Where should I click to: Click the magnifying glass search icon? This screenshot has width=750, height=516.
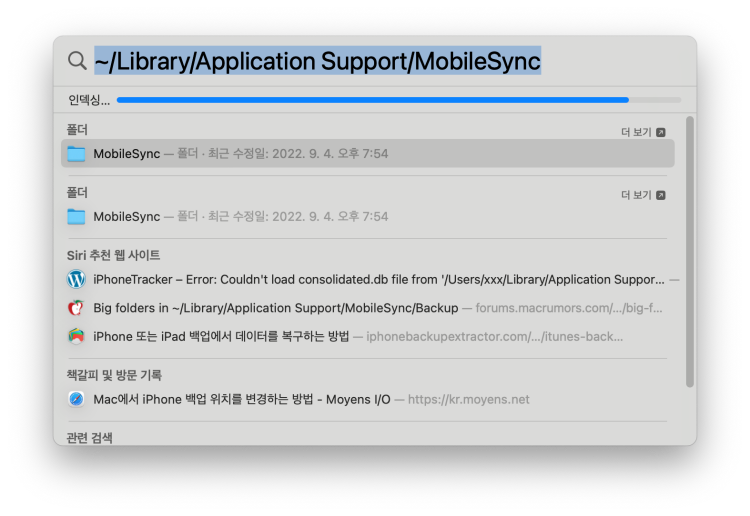pyautogui.click(x=77, y=61)
